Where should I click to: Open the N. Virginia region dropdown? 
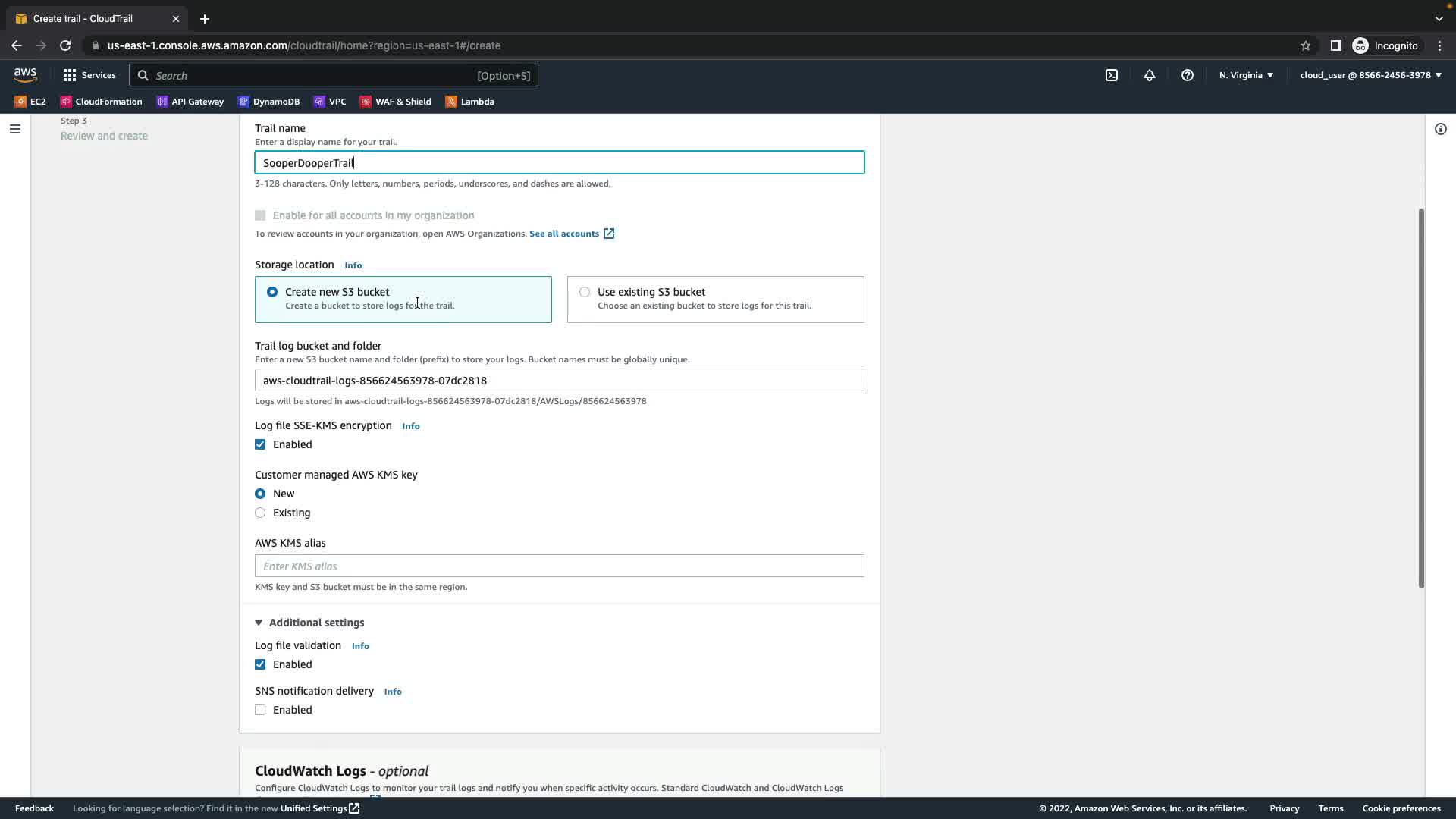point(1246,75)
